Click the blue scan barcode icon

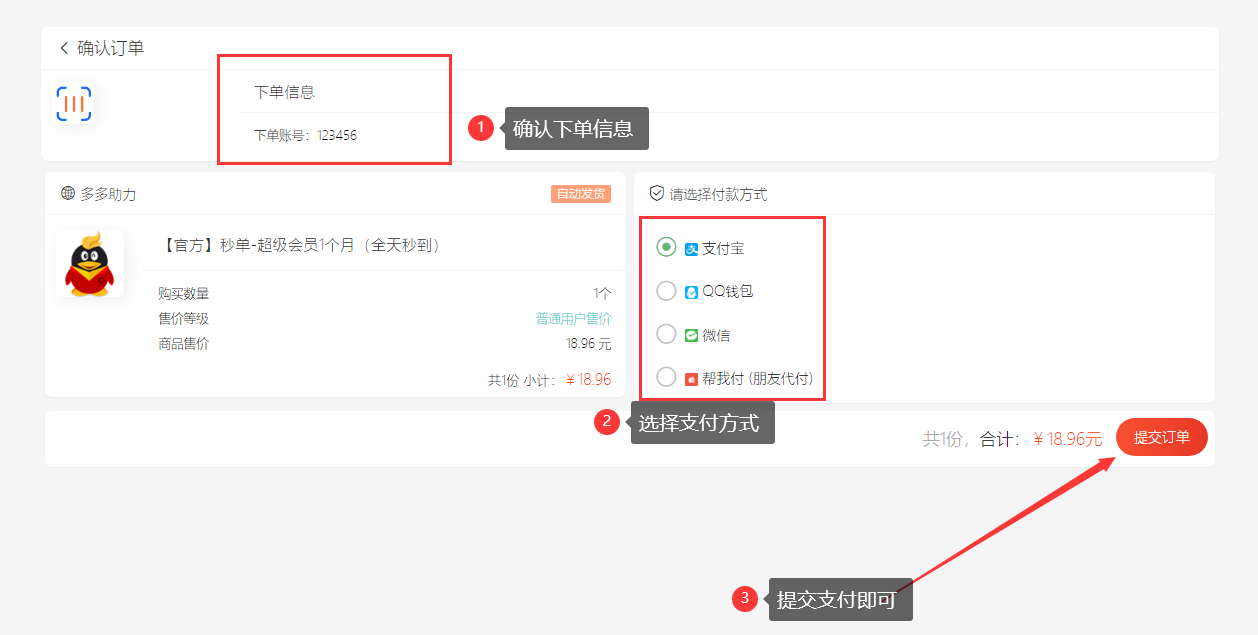(74, 104)
